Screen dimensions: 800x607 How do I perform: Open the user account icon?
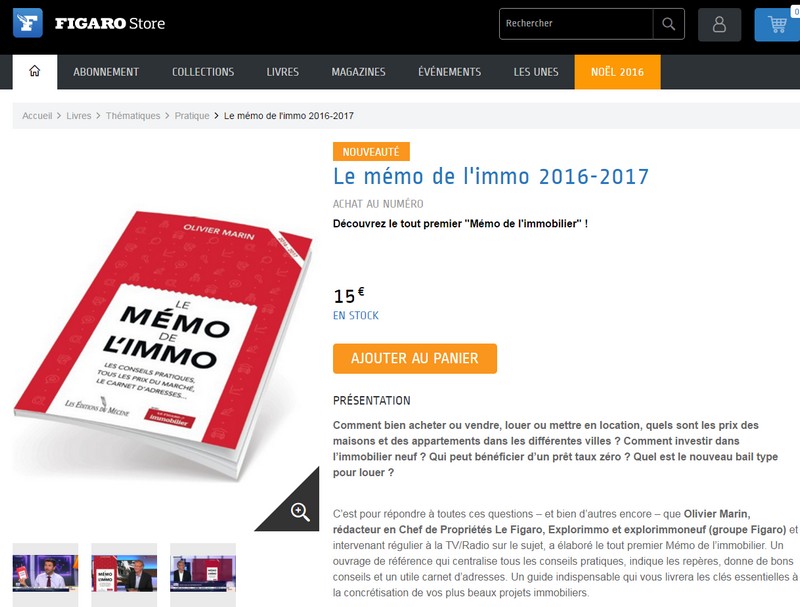coord(719,24)
